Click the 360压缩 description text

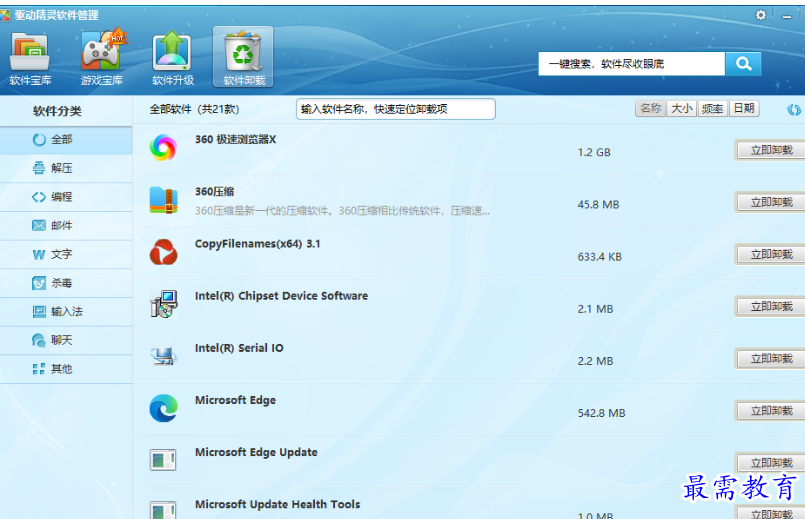[x=342, y=211]
